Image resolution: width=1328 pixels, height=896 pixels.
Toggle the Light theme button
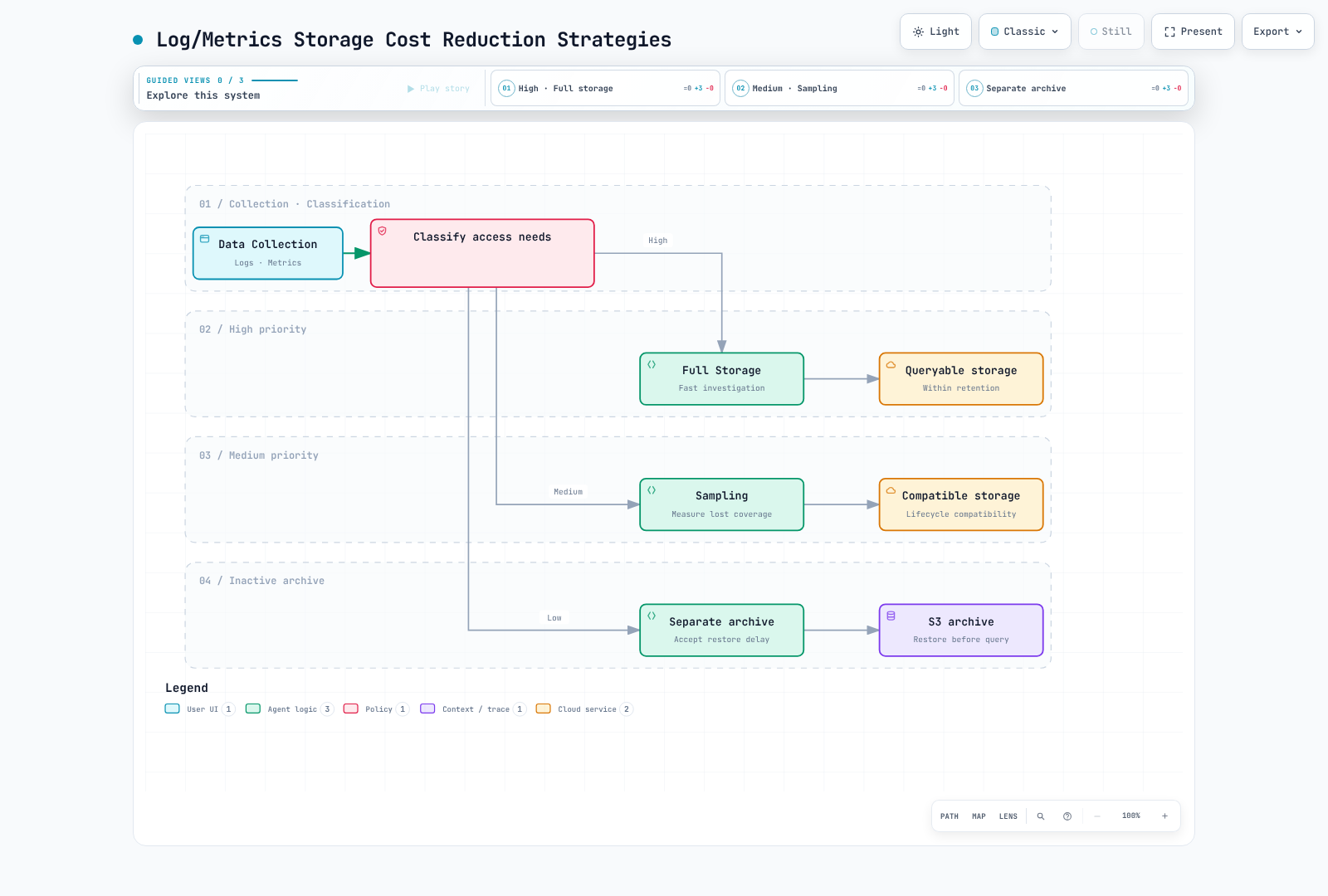pyautogui.click(x=935, y=32)
